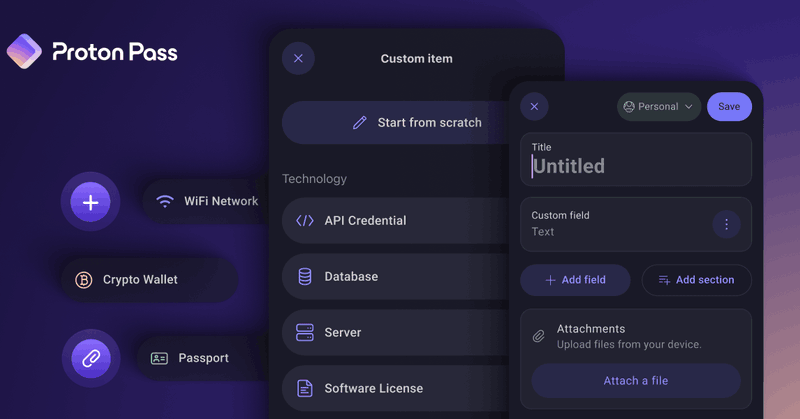Click the plus icon in Add field
800x419 pixels.
[x=550, y=280]
